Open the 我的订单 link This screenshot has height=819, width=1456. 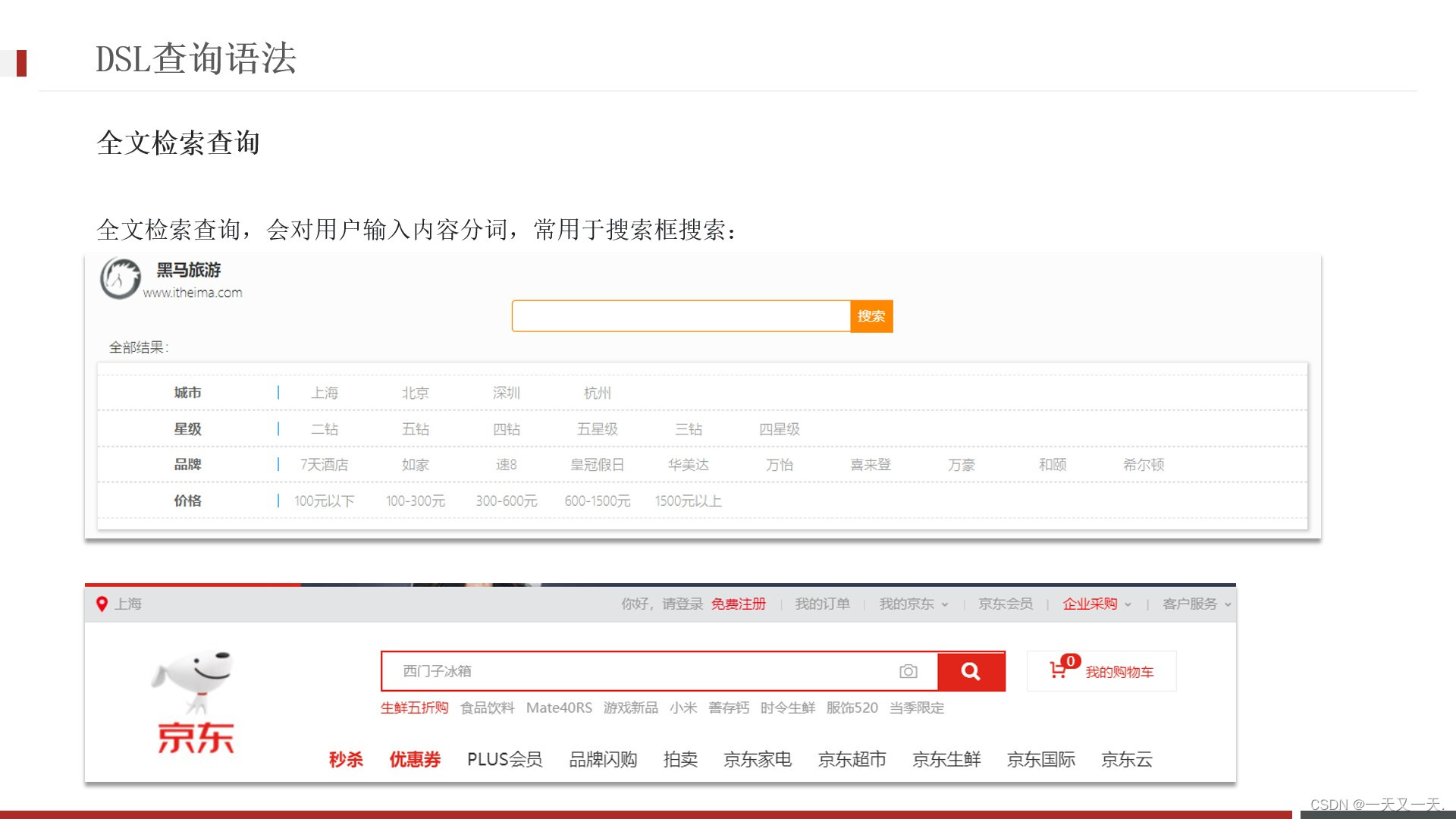[823, 604]
